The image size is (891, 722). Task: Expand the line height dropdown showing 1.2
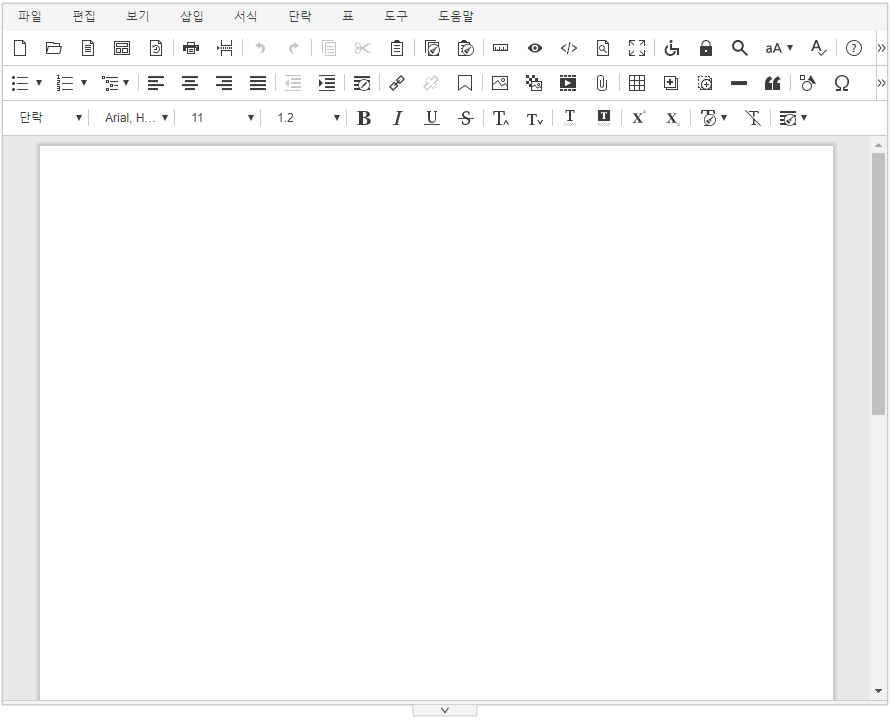(308, 118)
